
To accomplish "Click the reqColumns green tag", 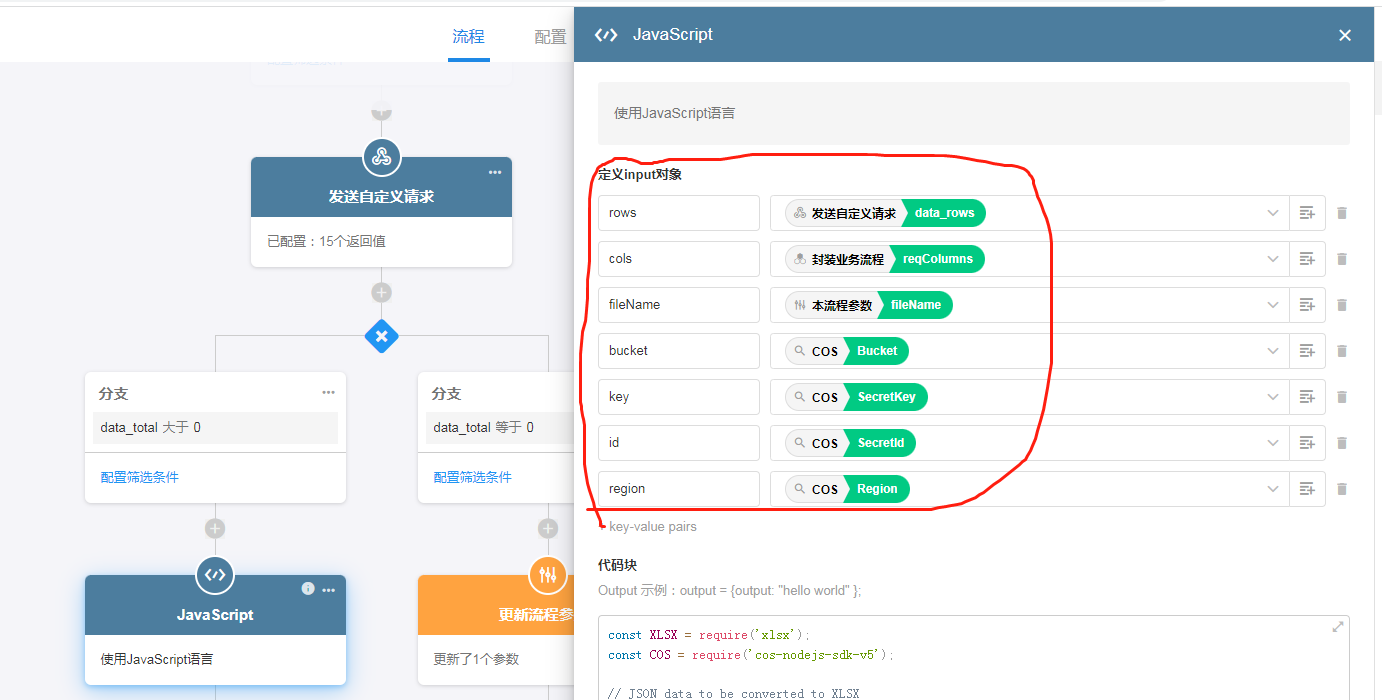I will click(938, 259).
